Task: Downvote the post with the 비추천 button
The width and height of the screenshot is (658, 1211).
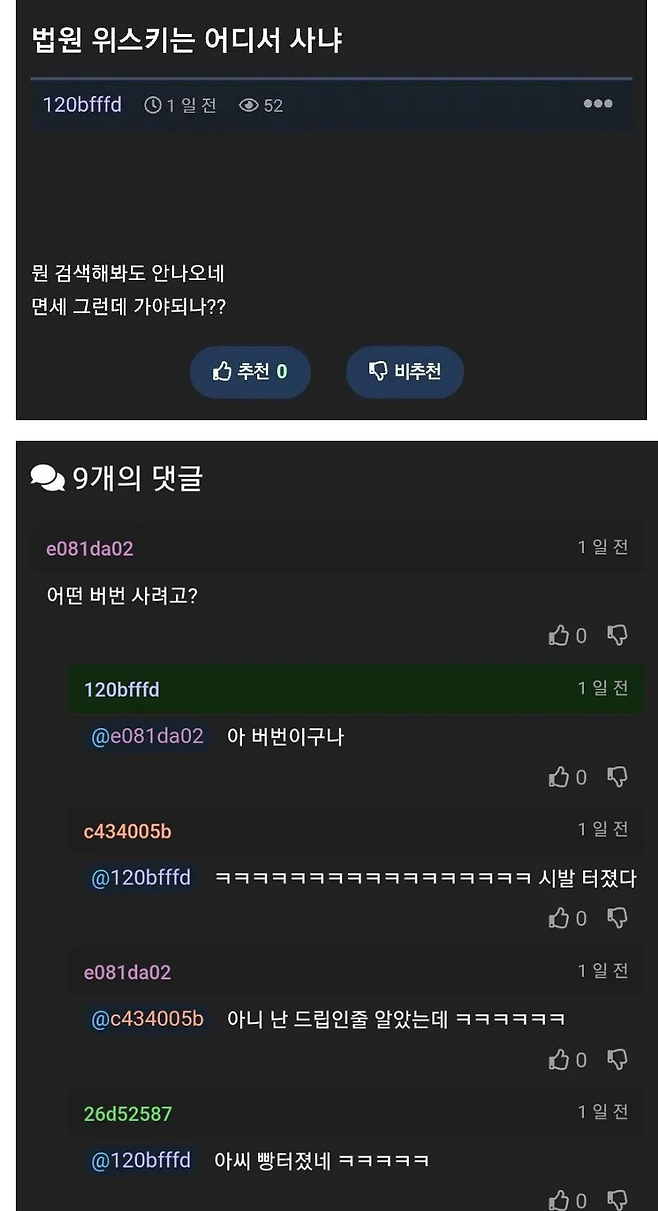Action: 404,371
